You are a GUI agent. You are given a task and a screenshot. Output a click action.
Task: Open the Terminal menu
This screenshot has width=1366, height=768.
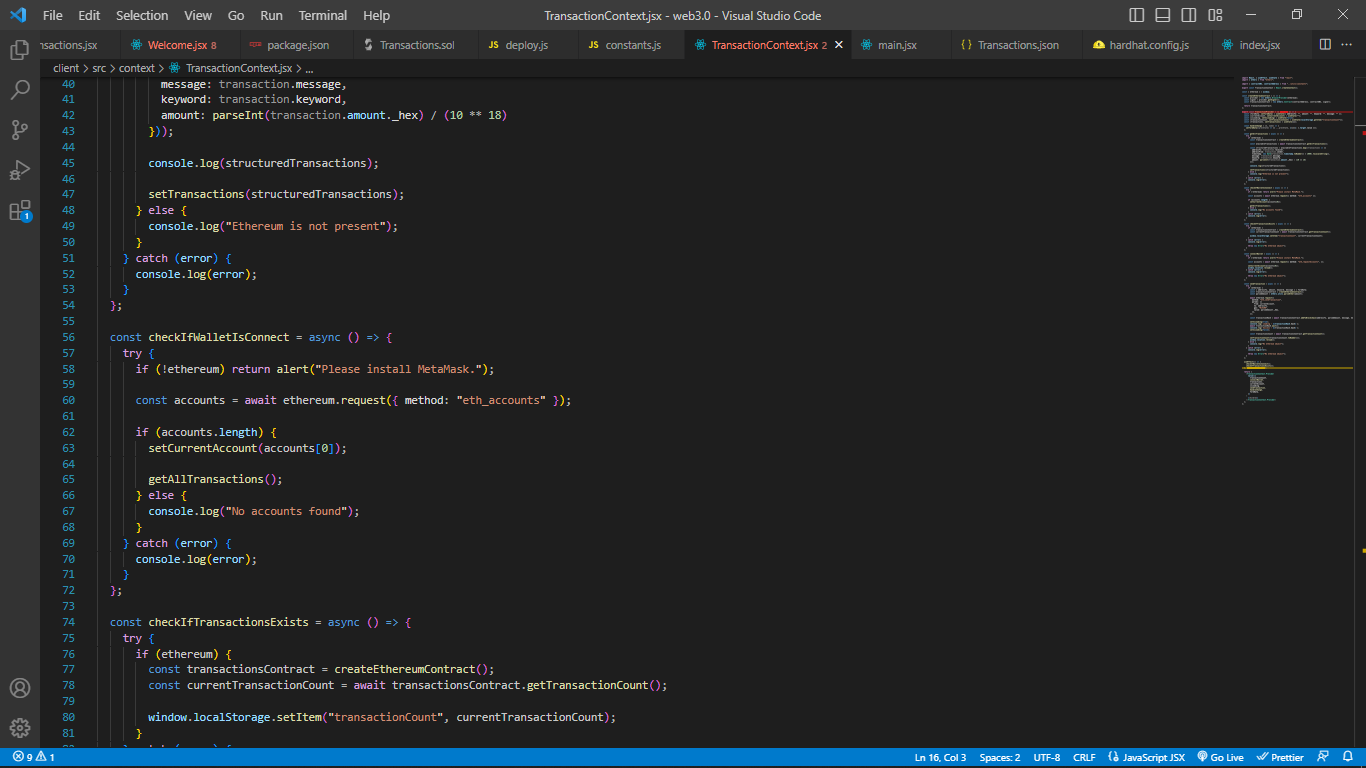322,15
